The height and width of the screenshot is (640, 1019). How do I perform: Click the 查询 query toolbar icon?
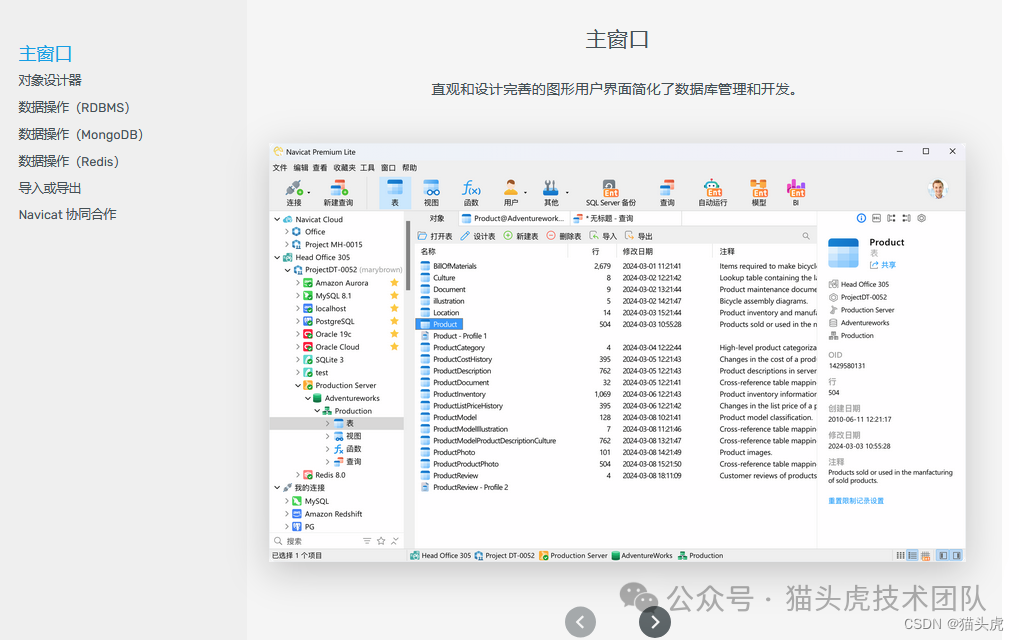point(667,193)
